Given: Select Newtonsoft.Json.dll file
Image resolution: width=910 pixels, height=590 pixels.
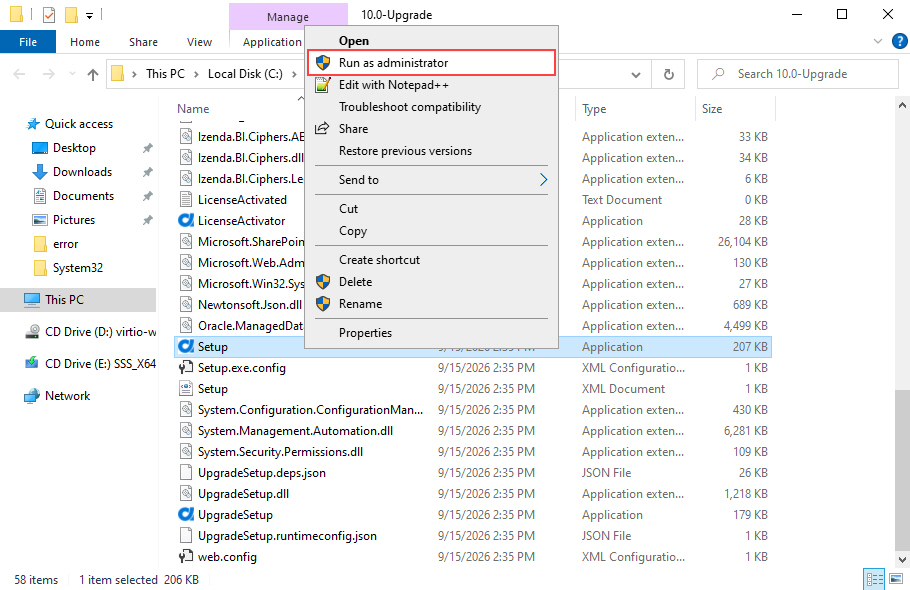Looking at the screenshot, I should click(x=250, y=305).
